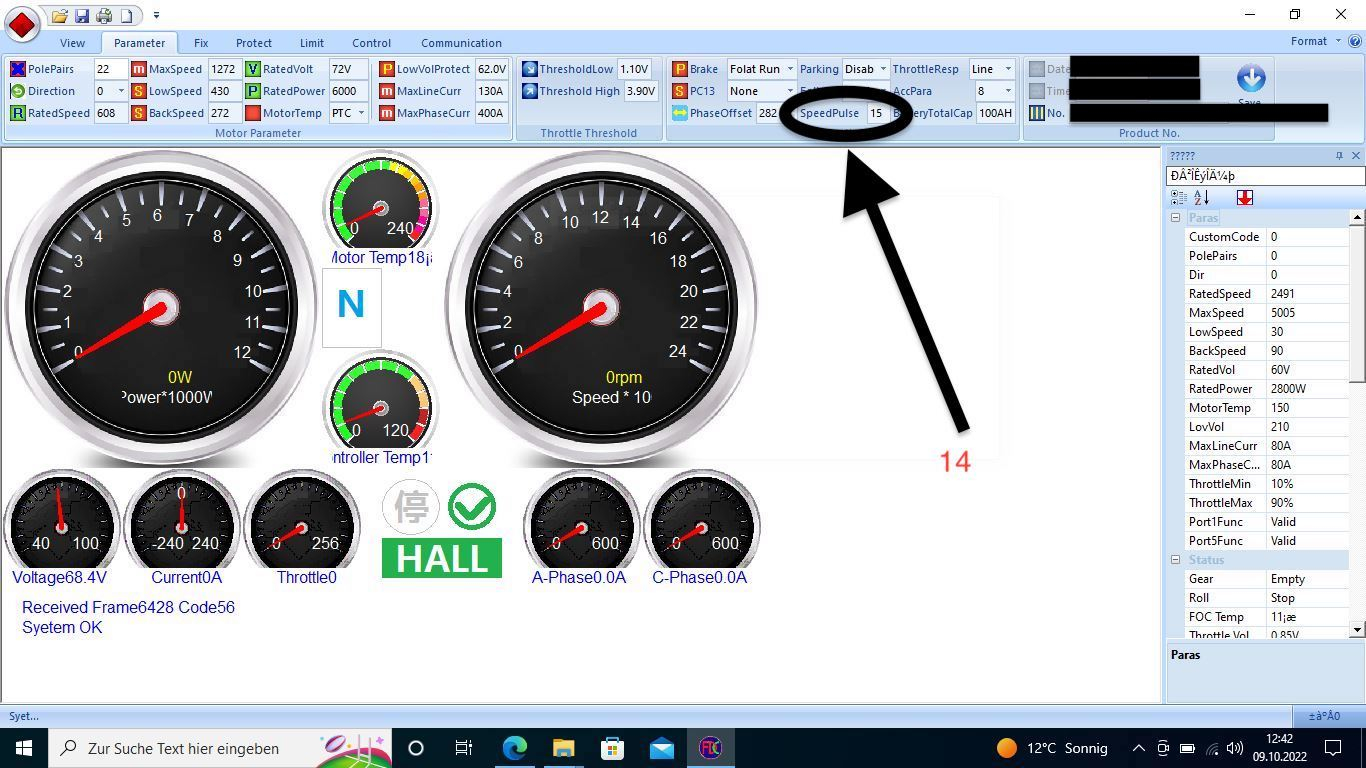
Task: Switch to the Protect tab
Action: (253, 43)
